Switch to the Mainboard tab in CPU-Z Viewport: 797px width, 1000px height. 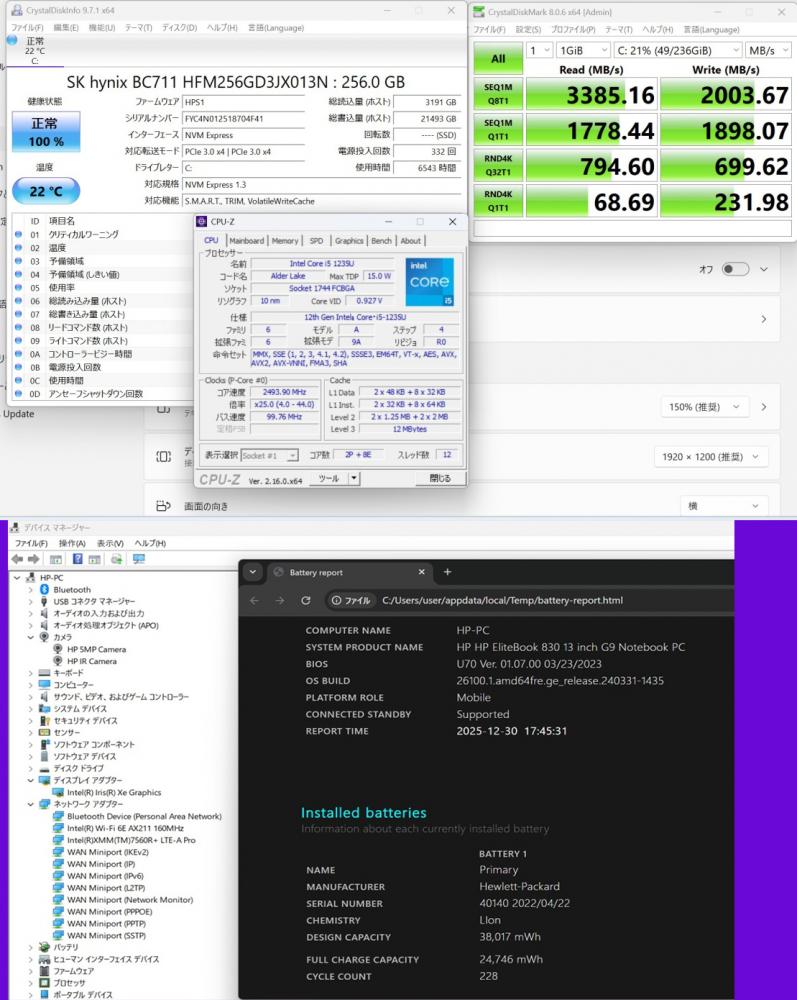(246, 240)
